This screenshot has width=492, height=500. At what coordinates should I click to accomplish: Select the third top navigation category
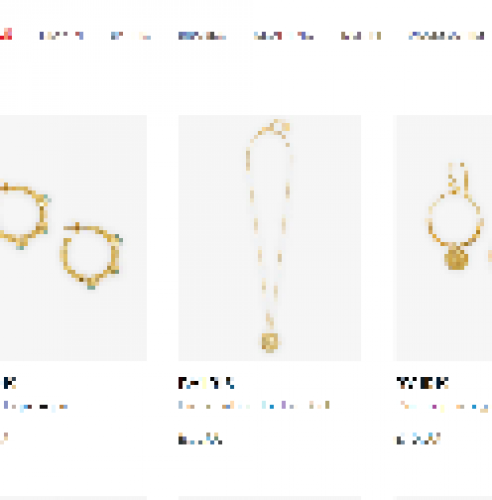pos(131,36)
